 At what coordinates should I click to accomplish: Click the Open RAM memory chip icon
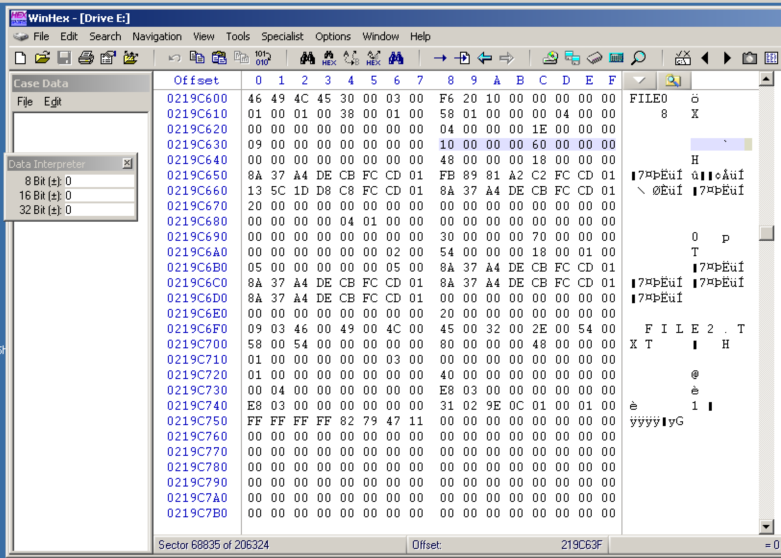pos(595,58)
